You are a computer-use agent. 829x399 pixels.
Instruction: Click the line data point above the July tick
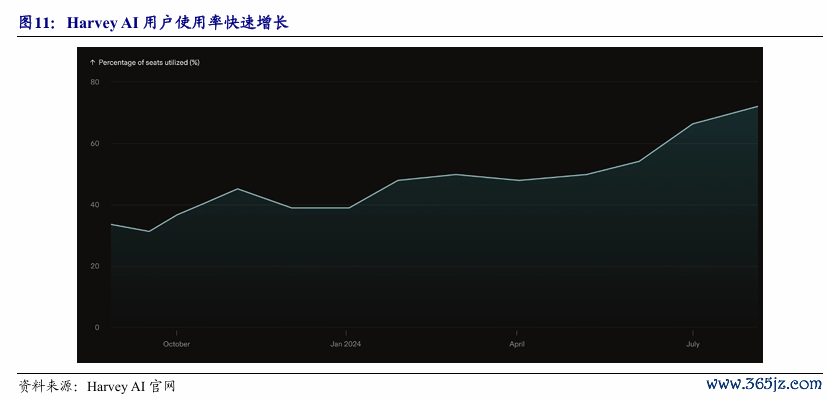[693, 124]
